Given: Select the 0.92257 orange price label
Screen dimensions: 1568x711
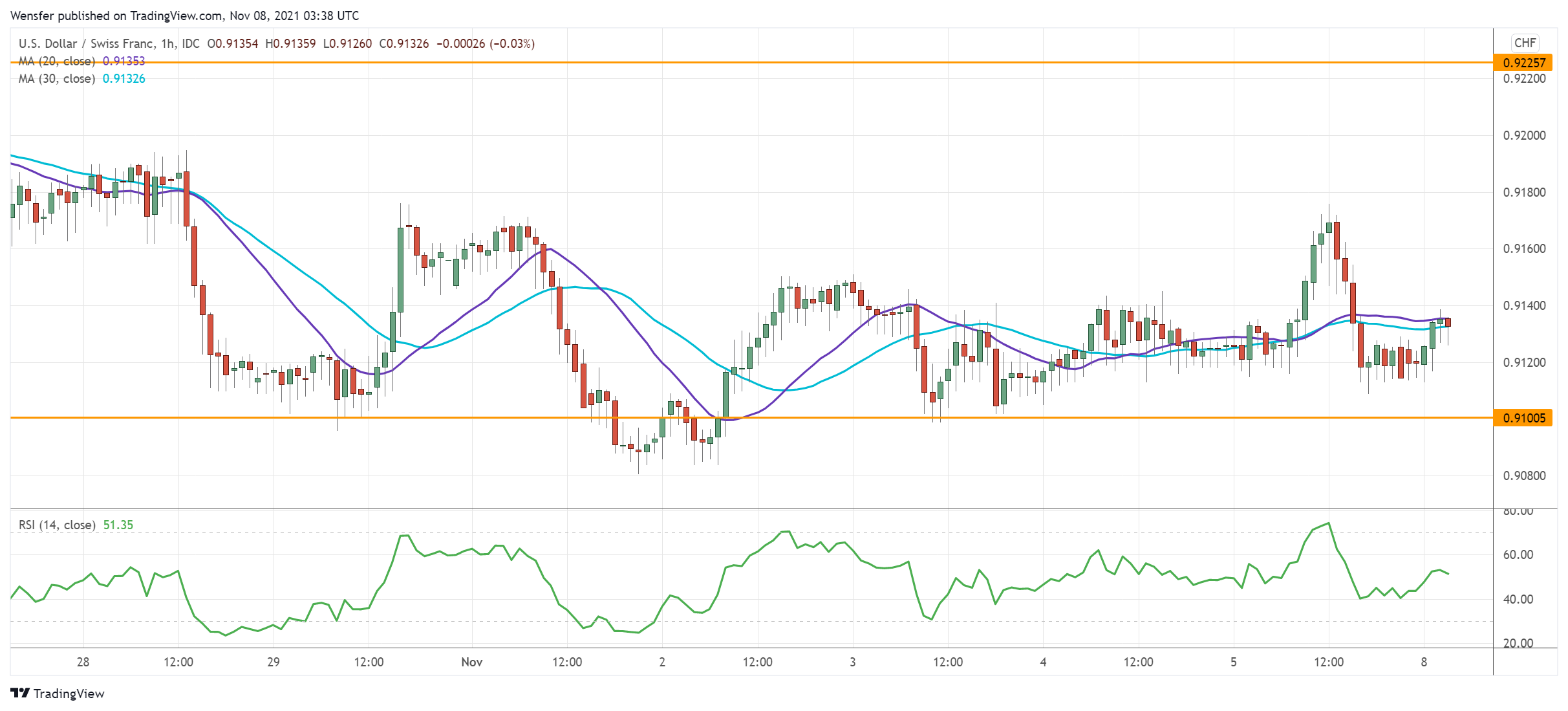Looking at the screenshot, I should point(1523,63).
